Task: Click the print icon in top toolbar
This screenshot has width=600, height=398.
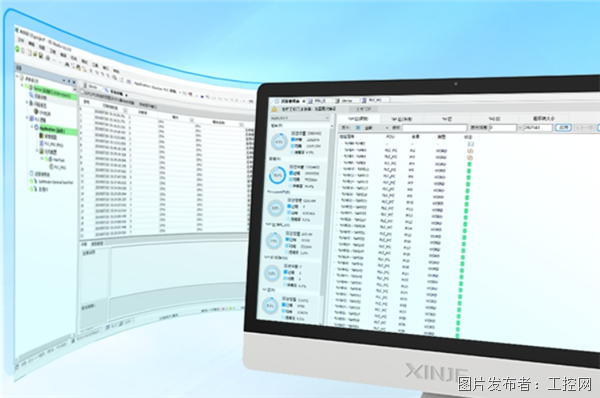Action: click(x=47, y=58)
